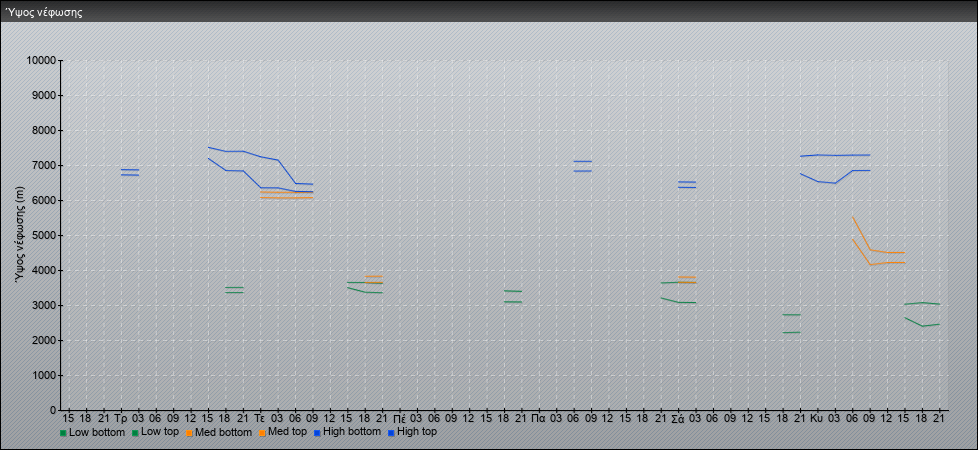
Task: Click the 3000 value on the height axis
Action: (x=44, y=305)
